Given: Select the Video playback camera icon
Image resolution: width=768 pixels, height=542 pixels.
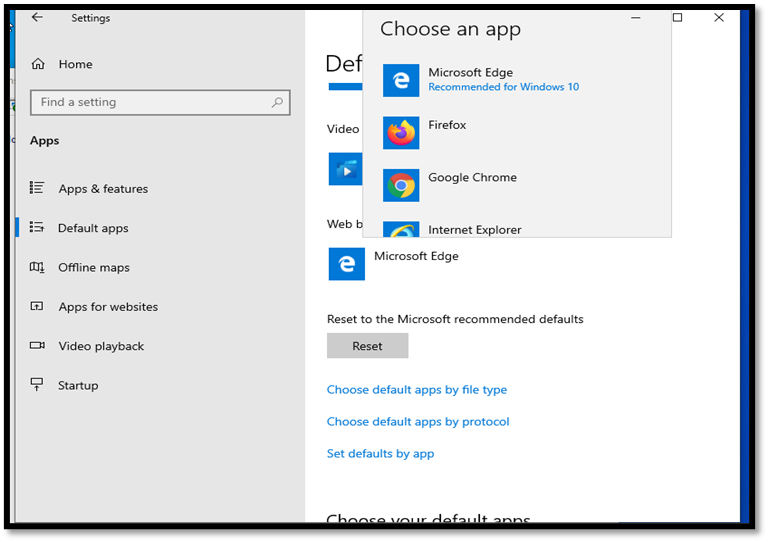Looking at the screenshot, I should [x=37, y=345].
